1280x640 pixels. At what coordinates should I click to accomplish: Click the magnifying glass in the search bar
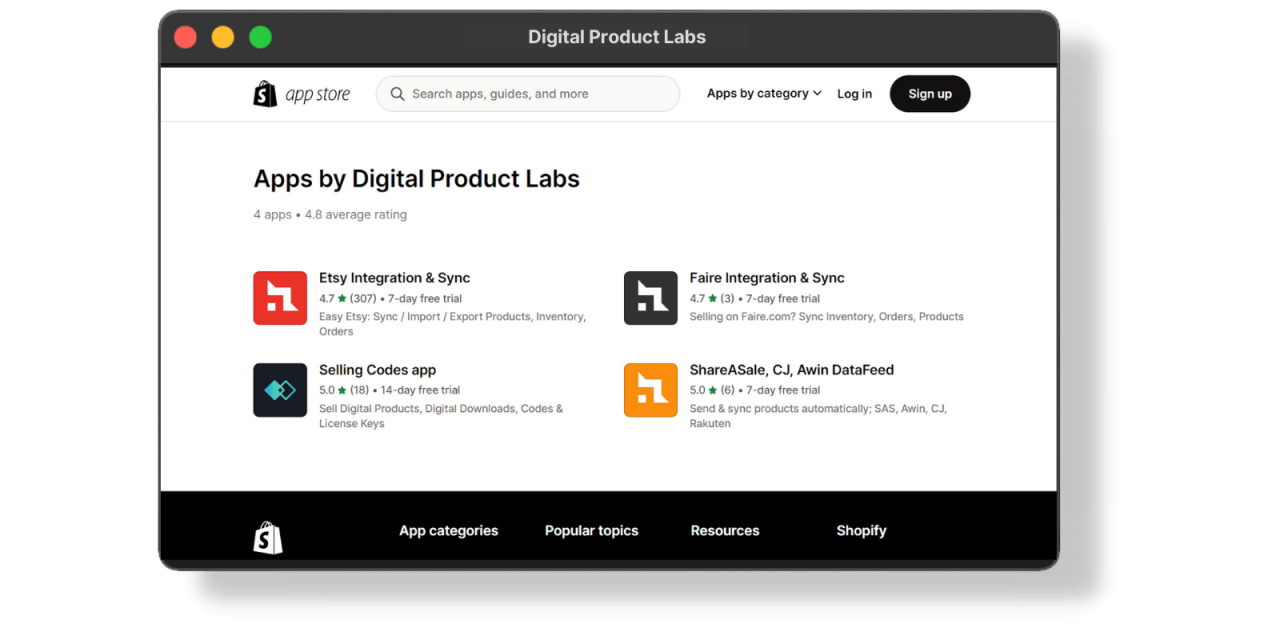coord(397,93)
